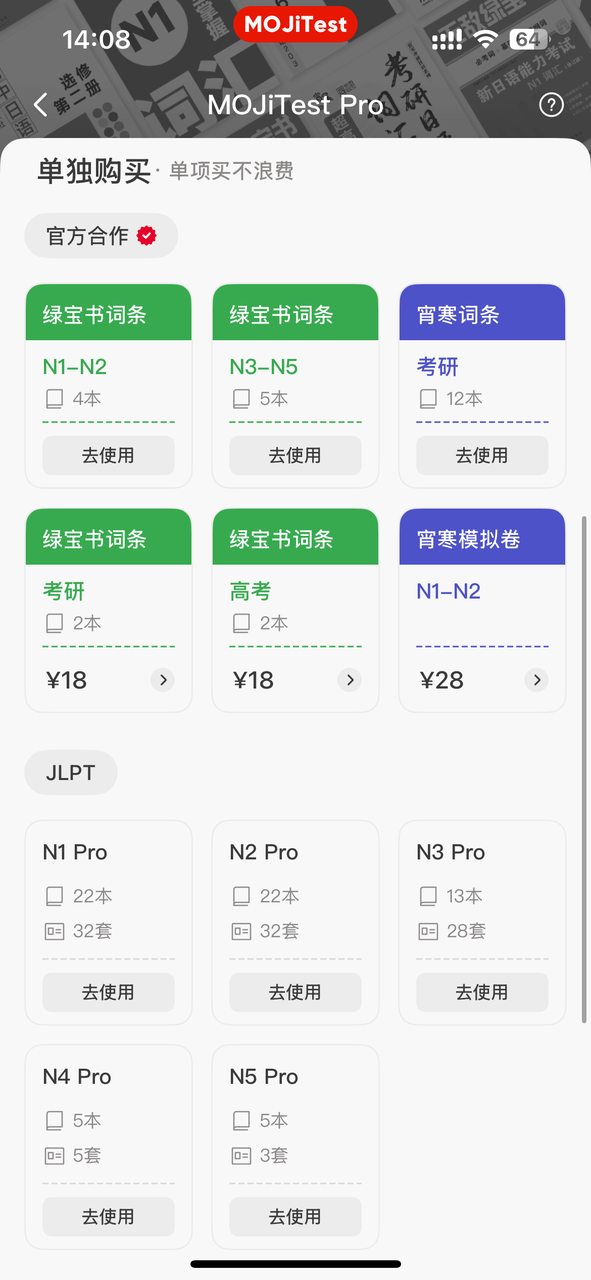Click the vertical scrollbar on the right edge

tap(585, 768)
